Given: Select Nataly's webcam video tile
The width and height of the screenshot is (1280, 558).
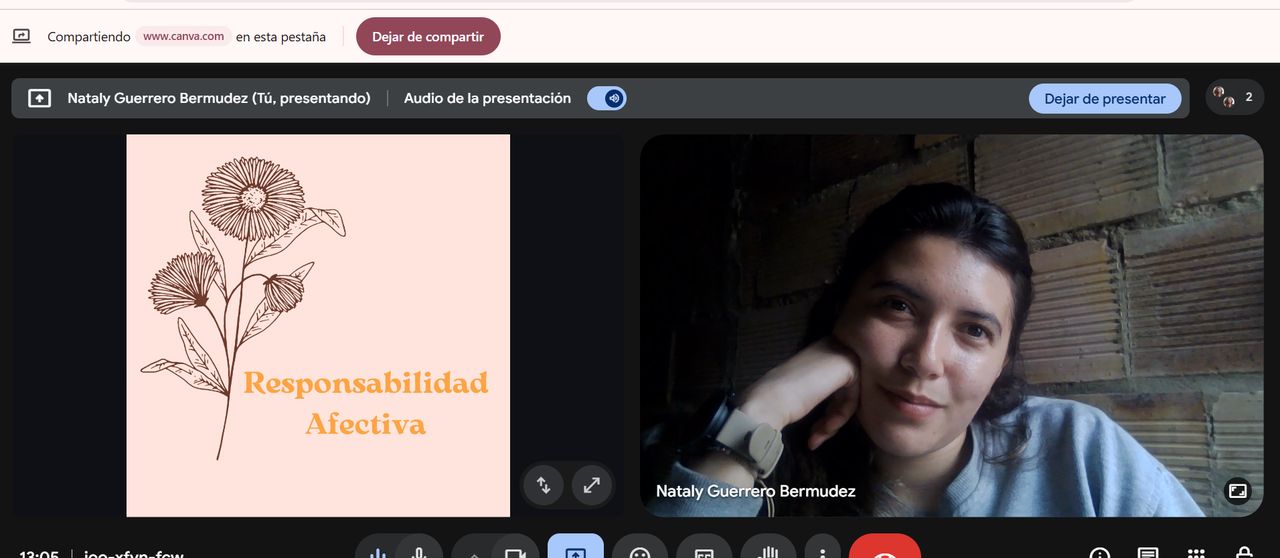Looking at the screenshot, I should [951, 325].
